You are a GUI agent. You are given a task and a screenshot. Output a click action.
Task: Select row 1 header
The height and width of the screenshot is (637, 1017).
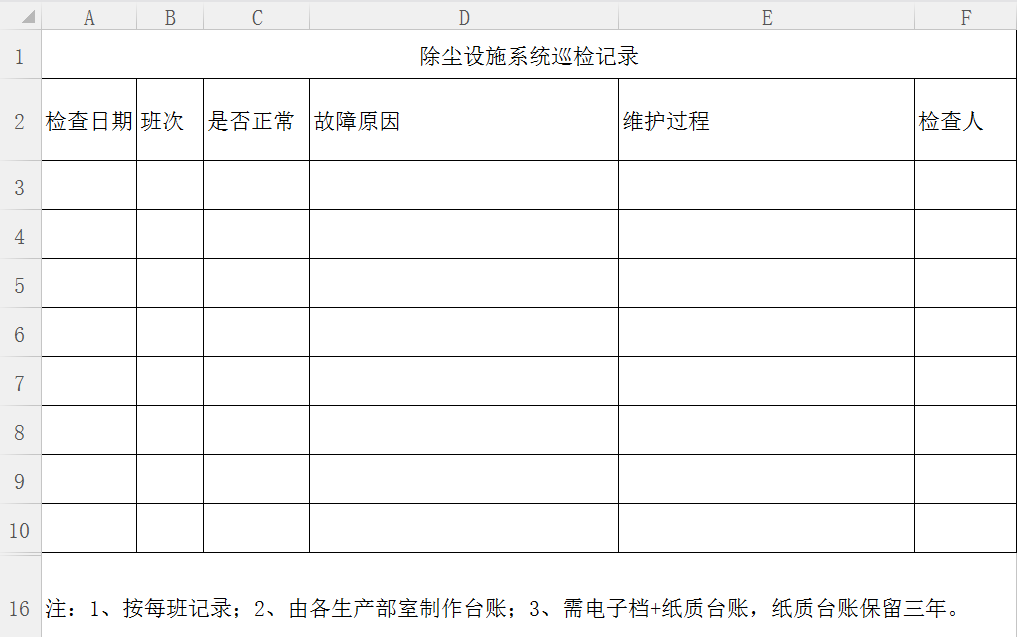coord(20,55)
